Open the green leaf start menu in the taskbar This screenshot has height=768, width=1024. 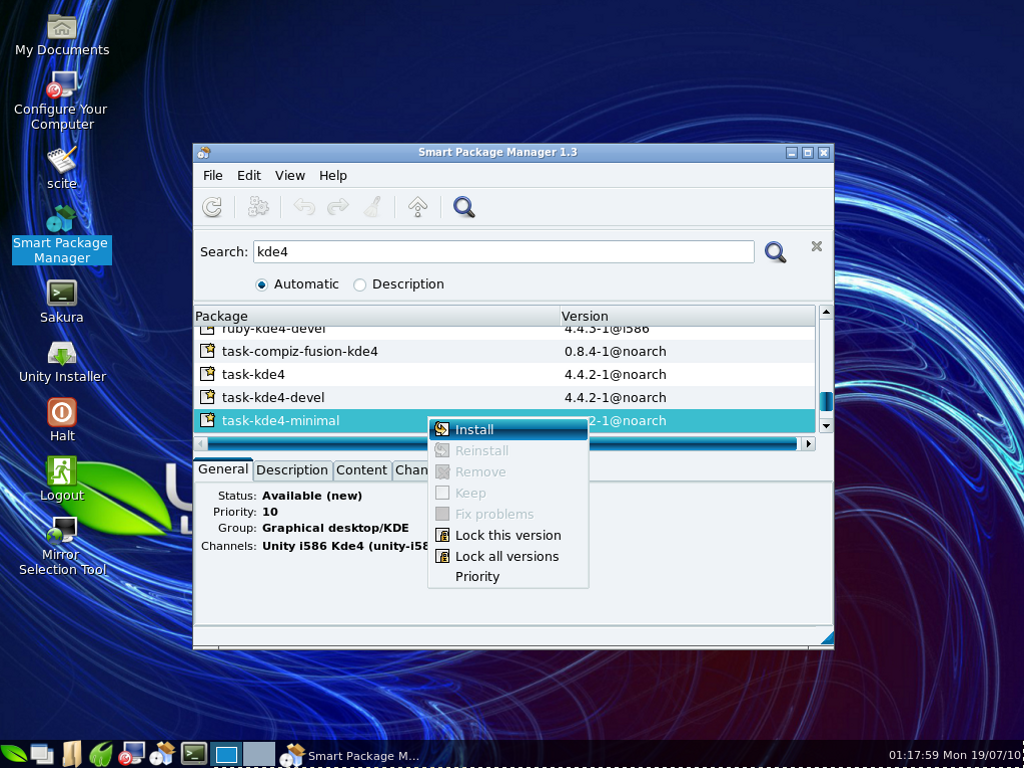(x=13, y=755)
